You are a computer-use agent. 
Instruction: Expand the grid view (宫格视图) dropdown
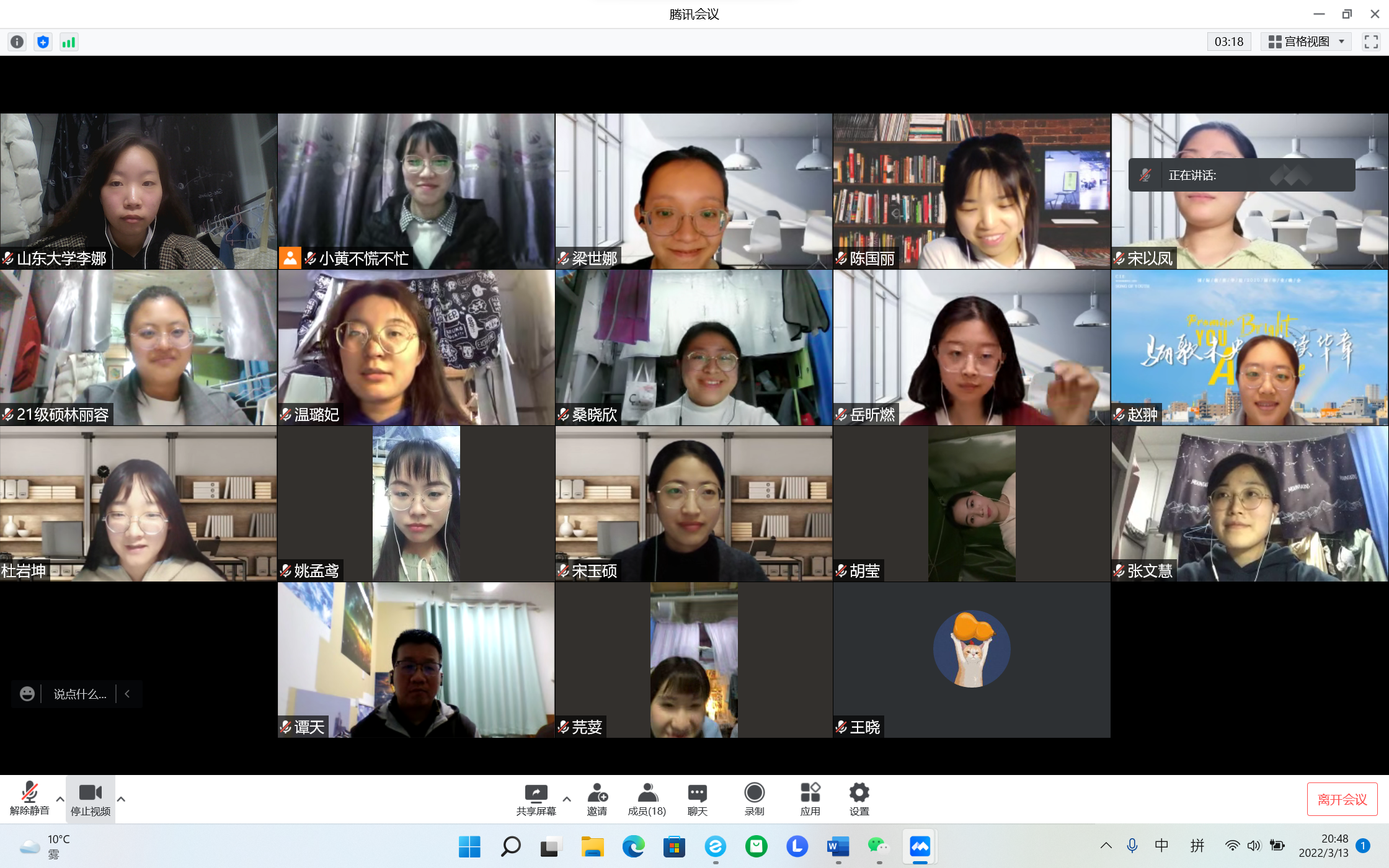(1306, 42)
